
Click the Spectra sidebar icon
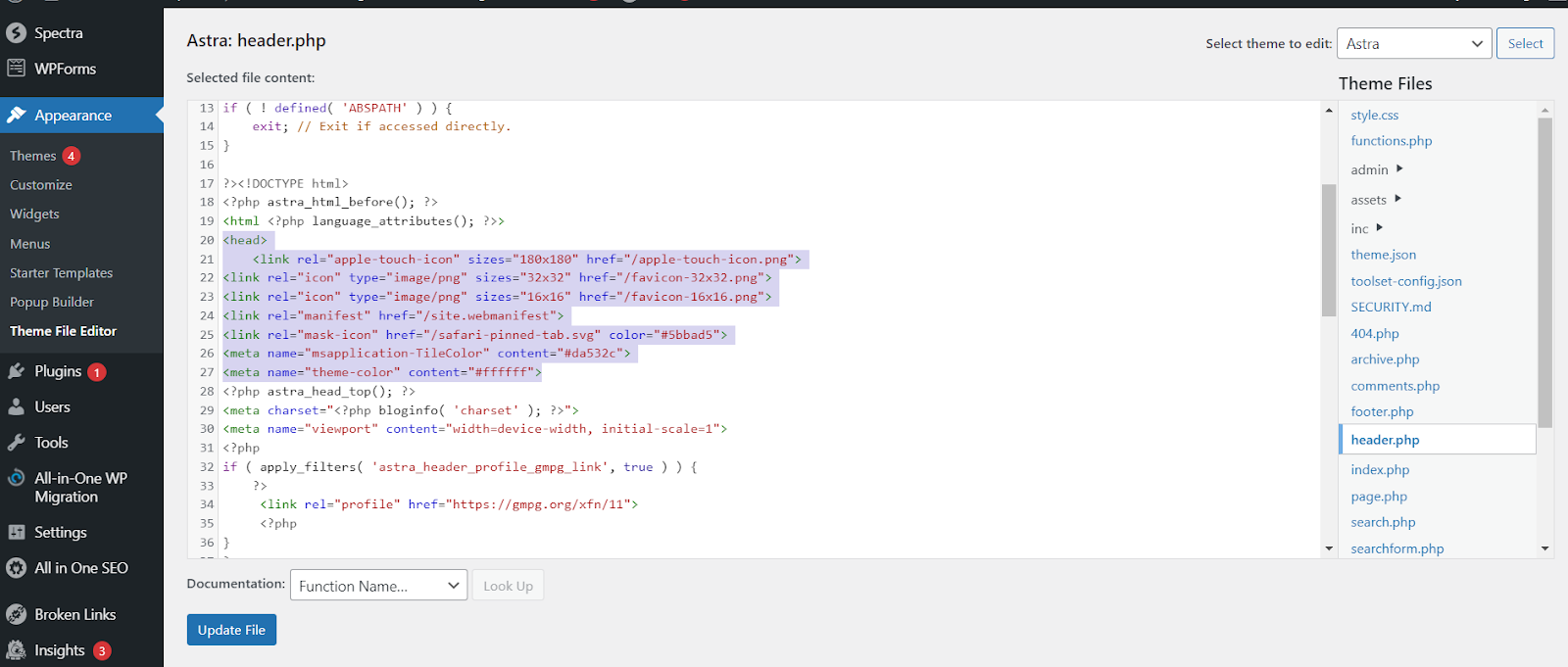pyautogui.click(x=16, y=33)
